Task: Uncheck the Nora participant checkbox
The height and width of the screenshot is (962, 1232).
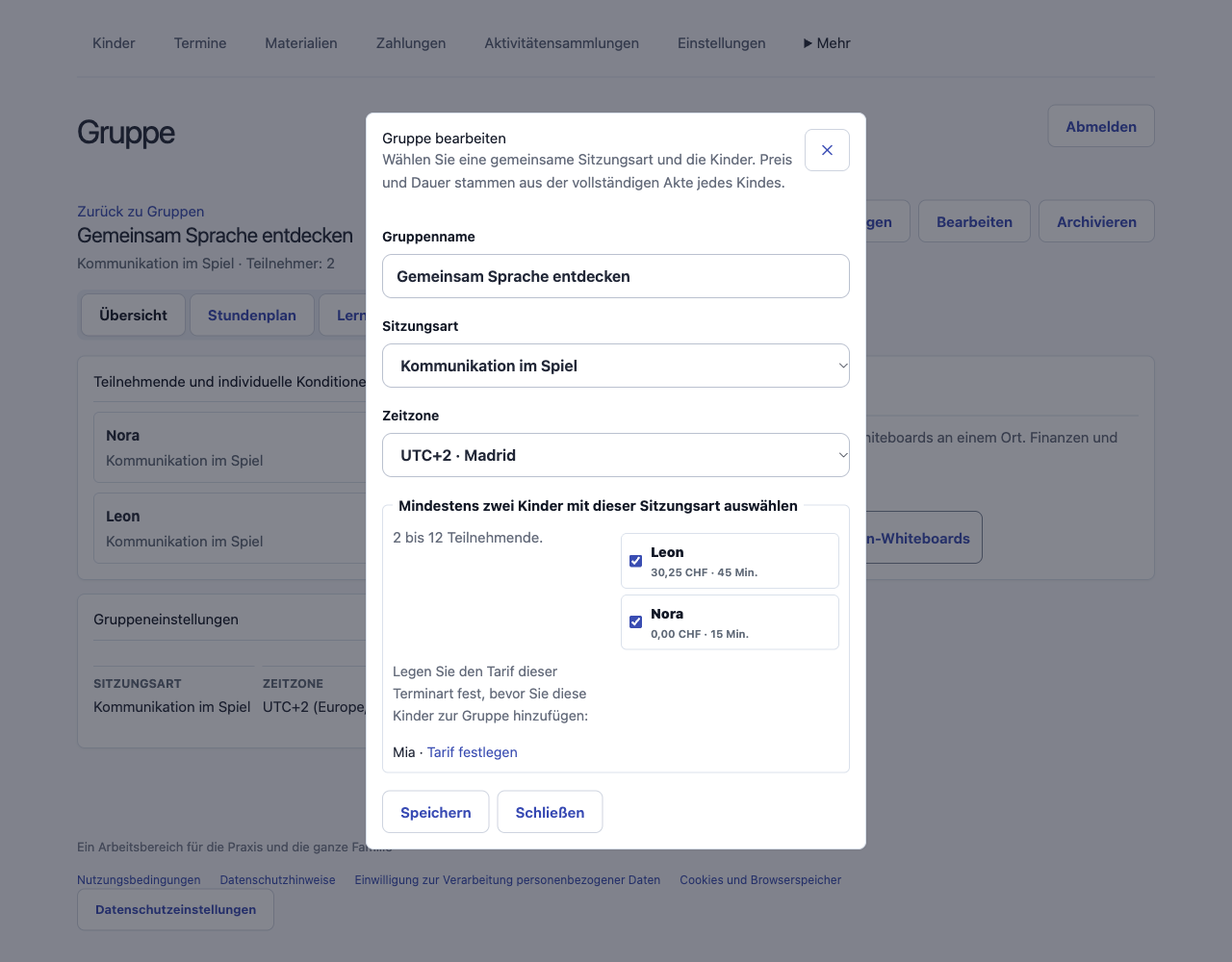Action: [x=635, y=622]
